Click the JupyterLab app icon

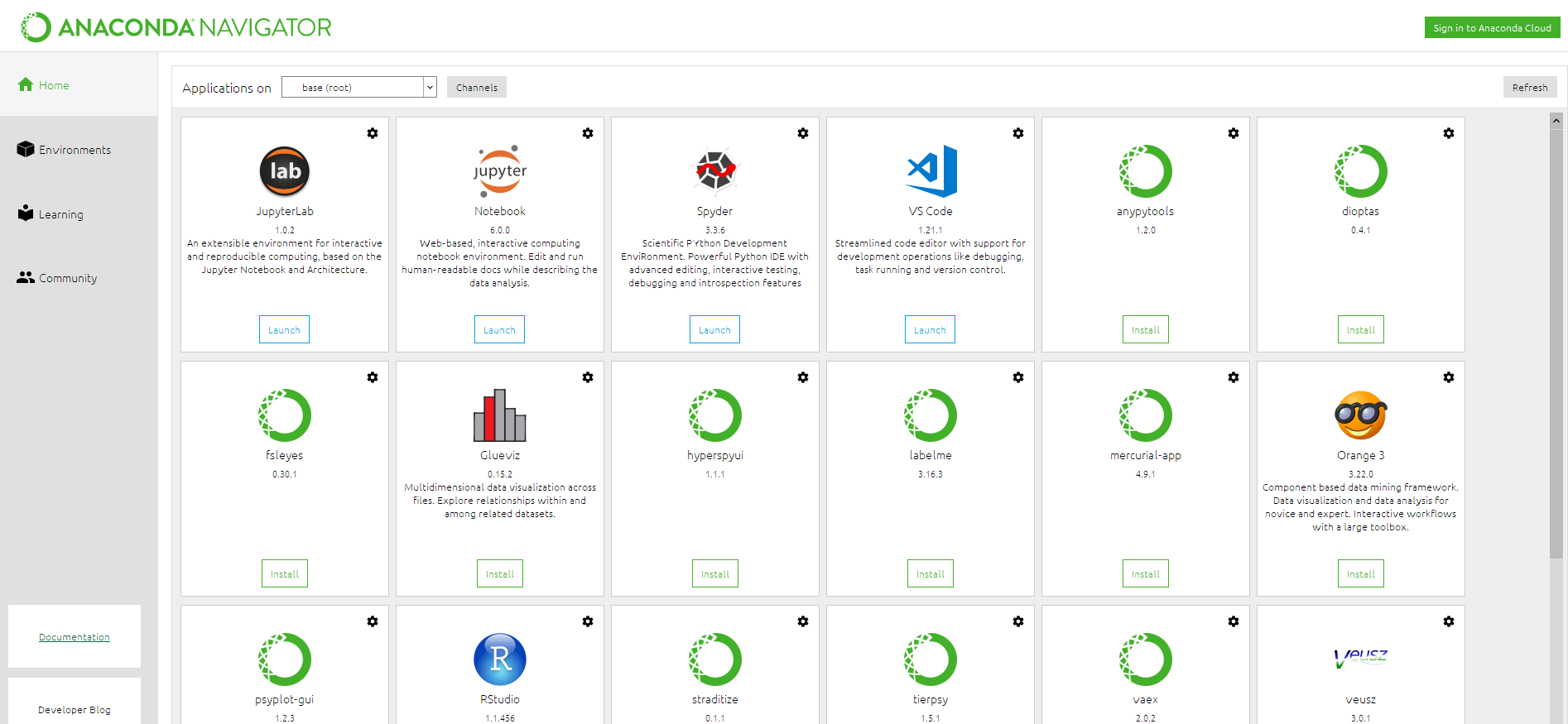pyautogui.click(x=285, y=171)
